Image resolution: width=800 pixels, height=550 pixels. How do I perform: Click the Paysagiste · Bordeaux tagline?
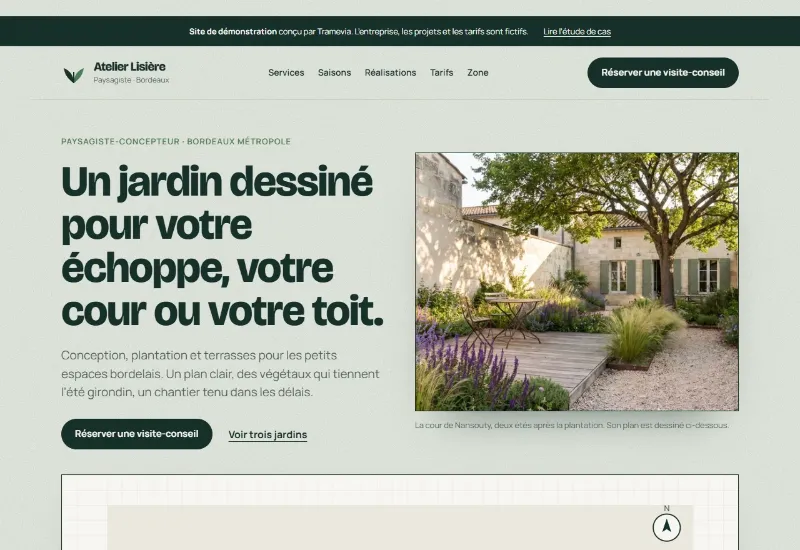[x=131, y=80]
